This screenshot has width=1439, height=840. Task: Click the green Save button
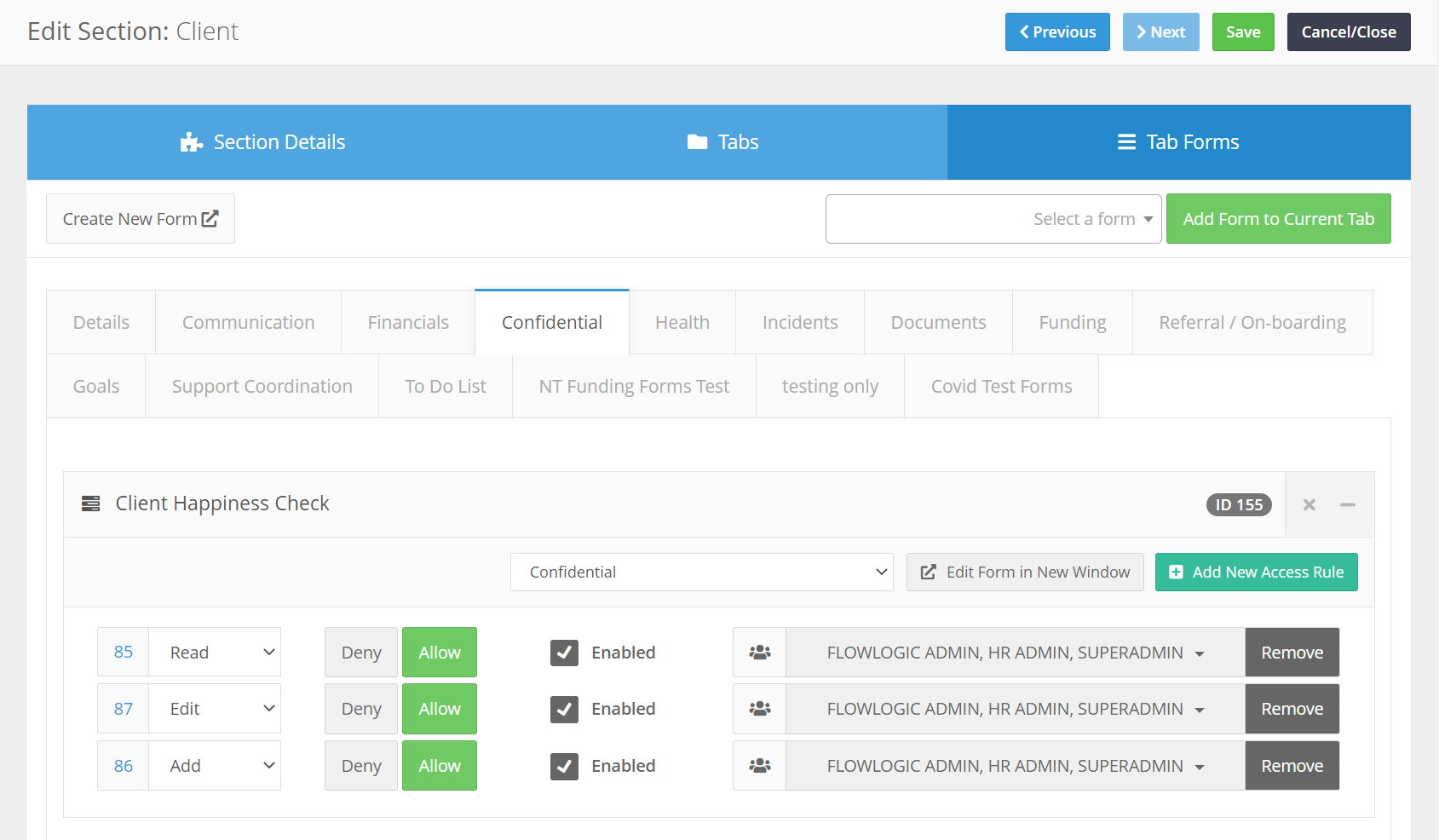tap(1243, 32)
